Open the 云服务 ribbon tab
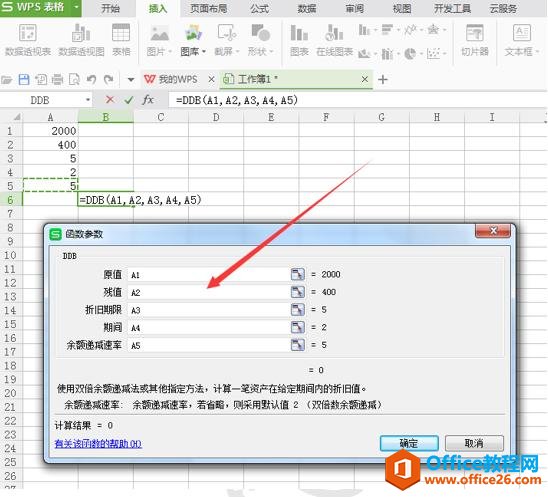The image size is (548, 497). (503, 8)
